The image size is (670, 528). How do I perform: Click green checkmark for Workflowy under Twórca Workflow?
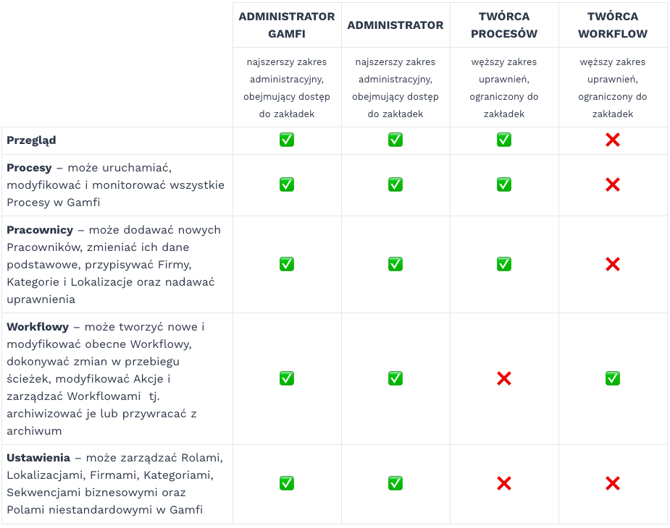(613, 378)
